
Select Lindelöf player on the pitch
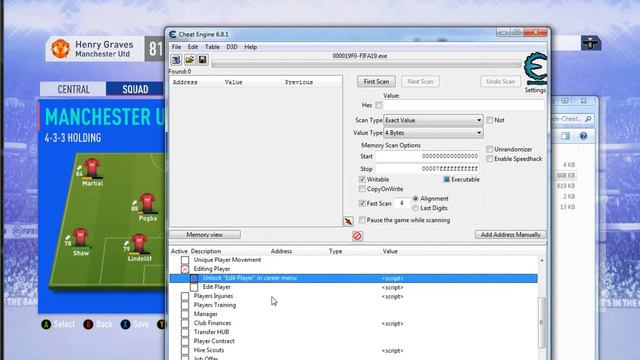(x=139, y=248)
